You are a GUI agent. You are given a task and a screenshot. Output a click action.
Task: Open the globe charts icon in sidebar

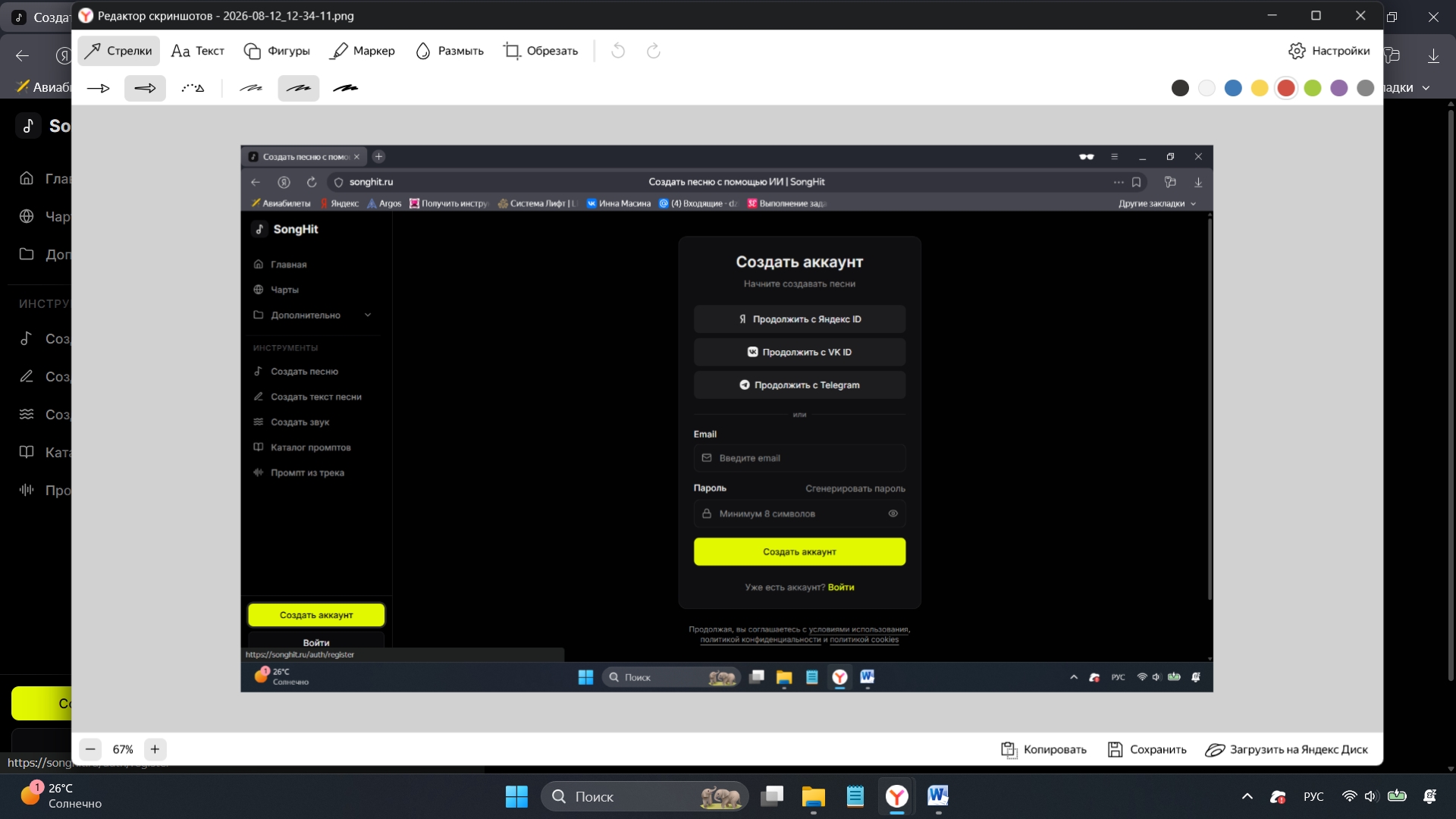click(27, 216)
